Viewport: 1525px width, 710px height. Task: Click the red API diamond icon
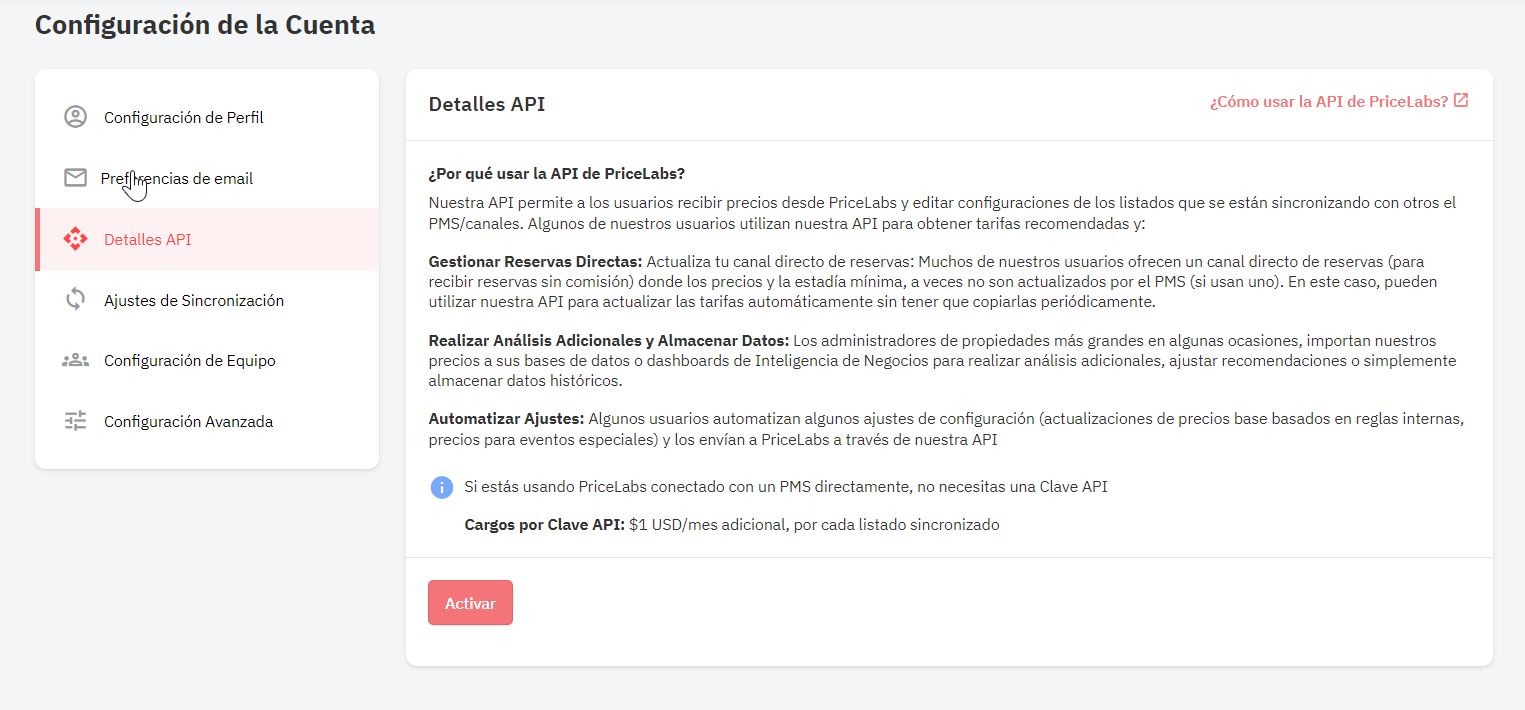(x=75, y=239)
